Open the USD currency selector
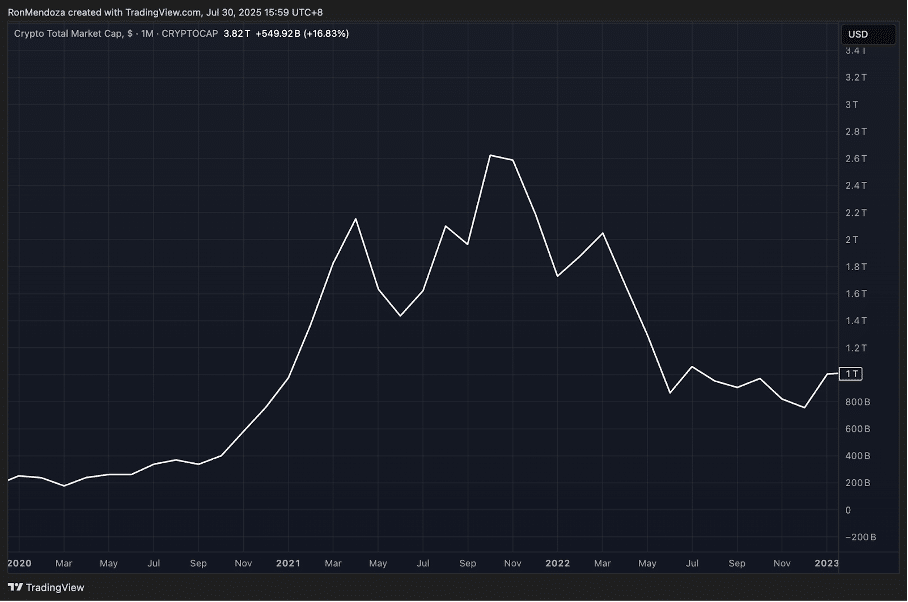 tap(857, 34)
